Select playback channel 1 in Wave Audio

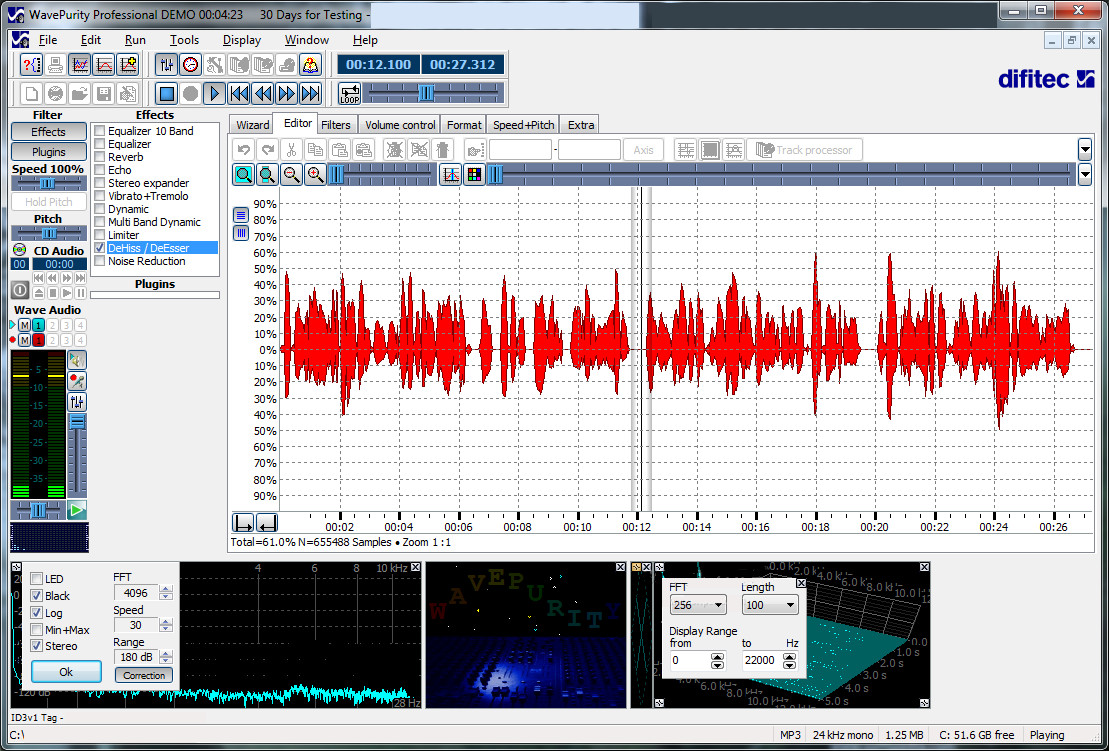(38, 325)
